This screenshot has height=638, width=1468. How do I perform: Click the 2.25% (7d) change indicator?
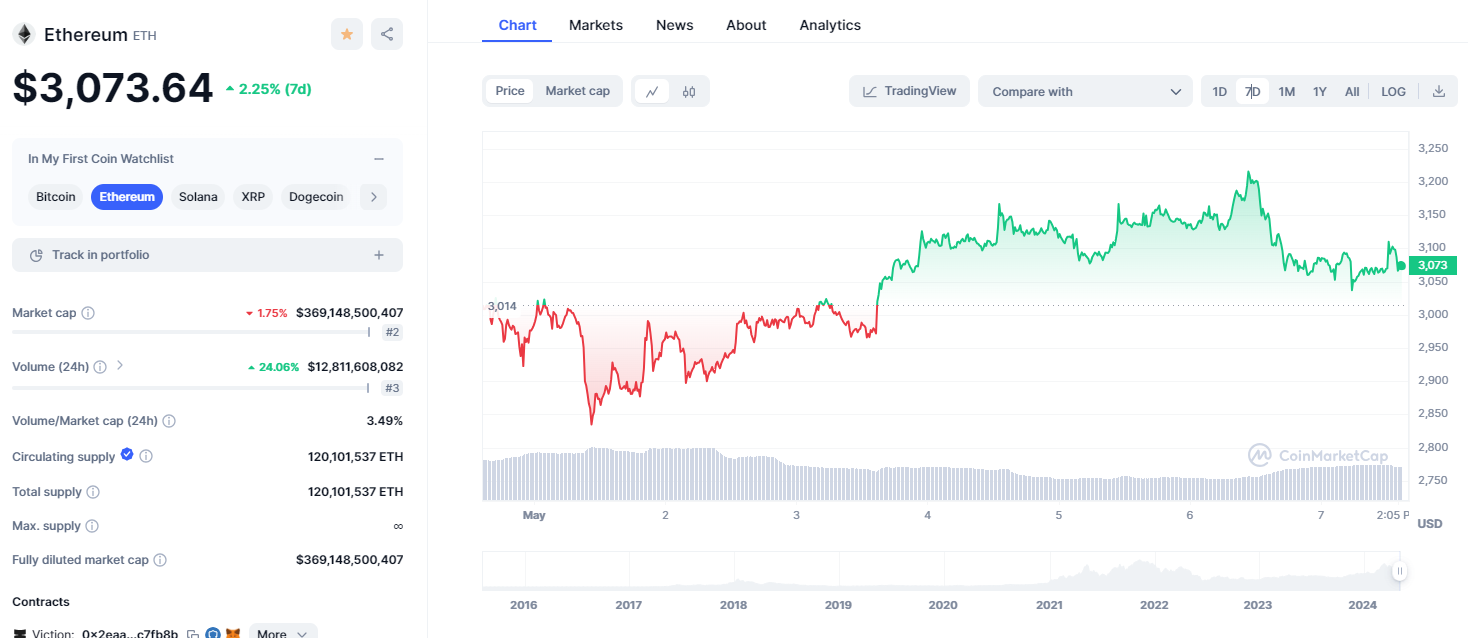(268, 89)
